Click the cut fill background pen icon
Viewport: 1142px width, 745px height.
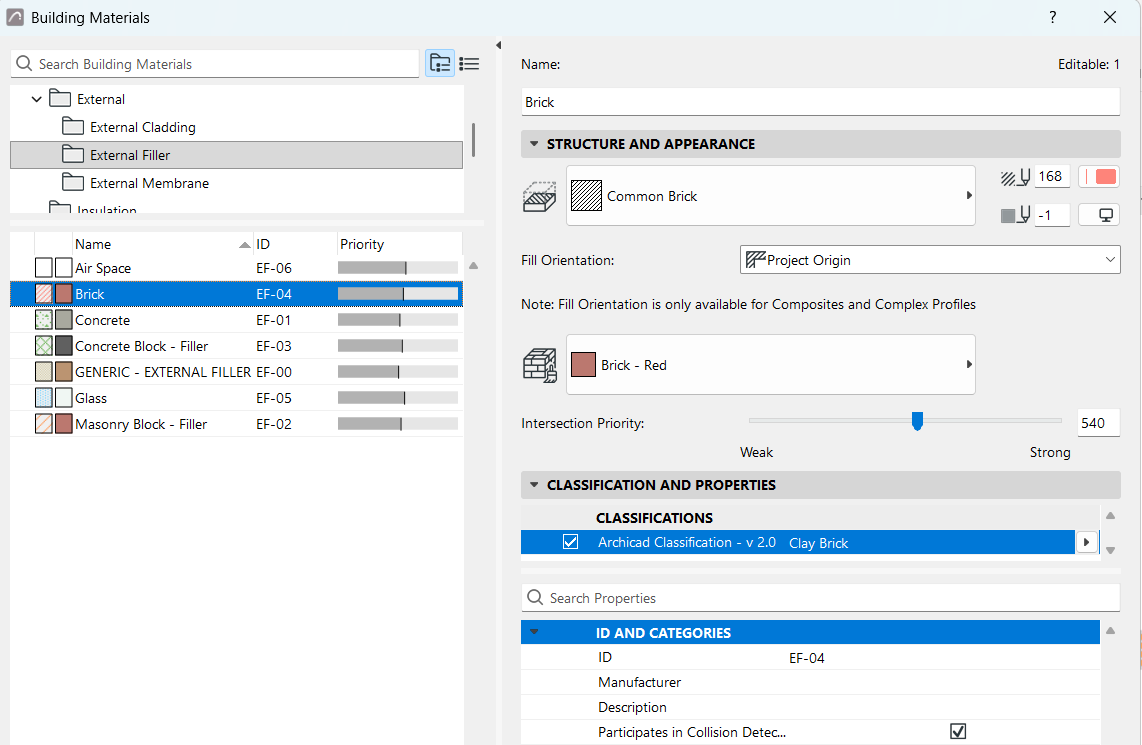tap(1015, 215)
